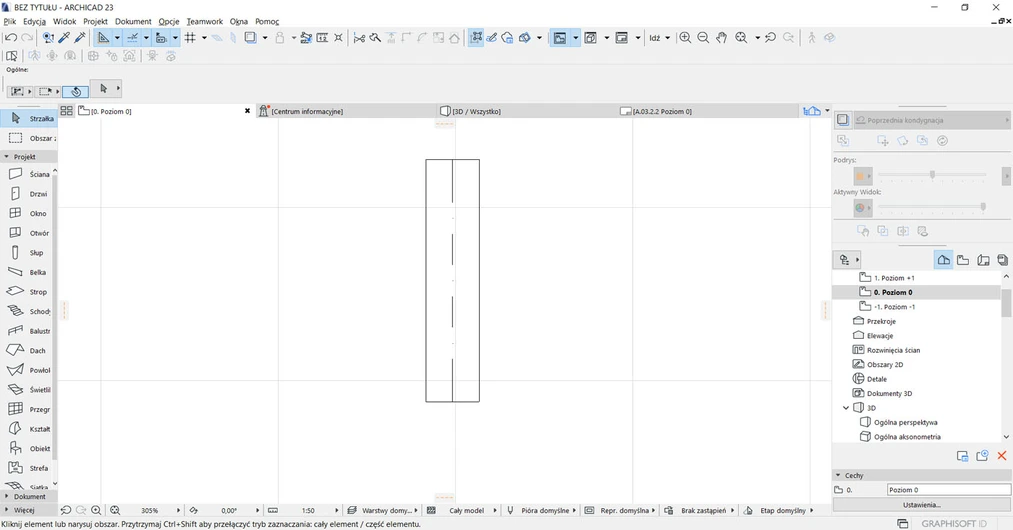Toggle the tab overview grid icon
The image size is (1013, 530).
pyautogui.click(x=67, y=111)
